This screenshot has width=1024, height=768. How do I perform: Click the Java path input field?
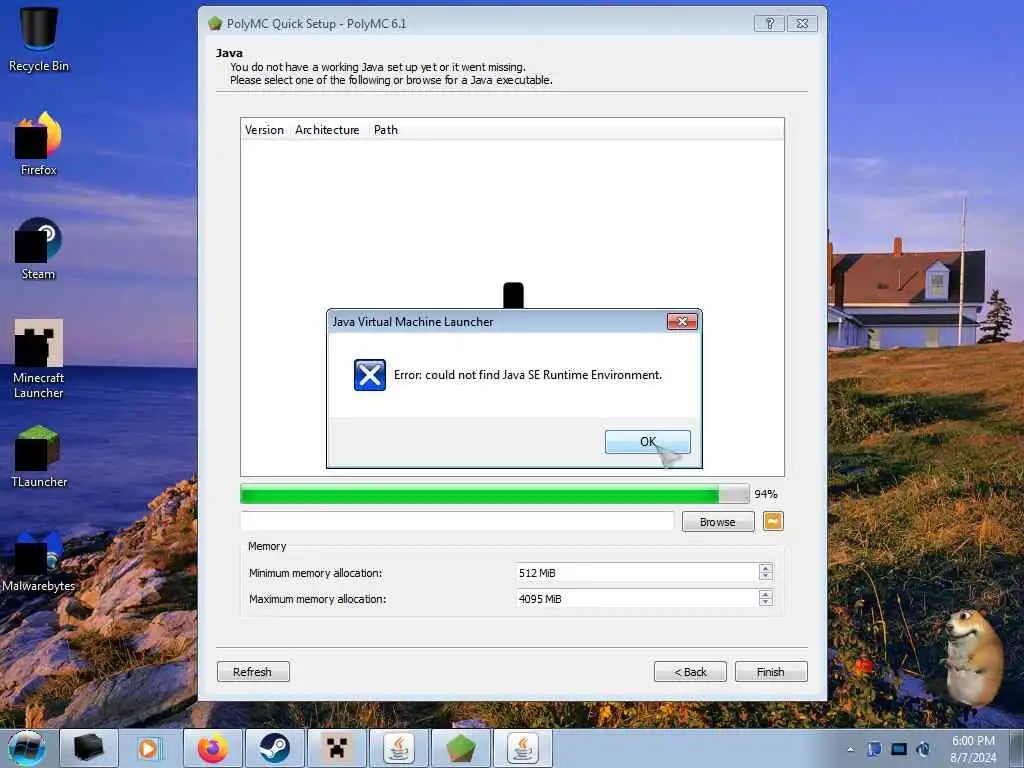tap(456, 521)
